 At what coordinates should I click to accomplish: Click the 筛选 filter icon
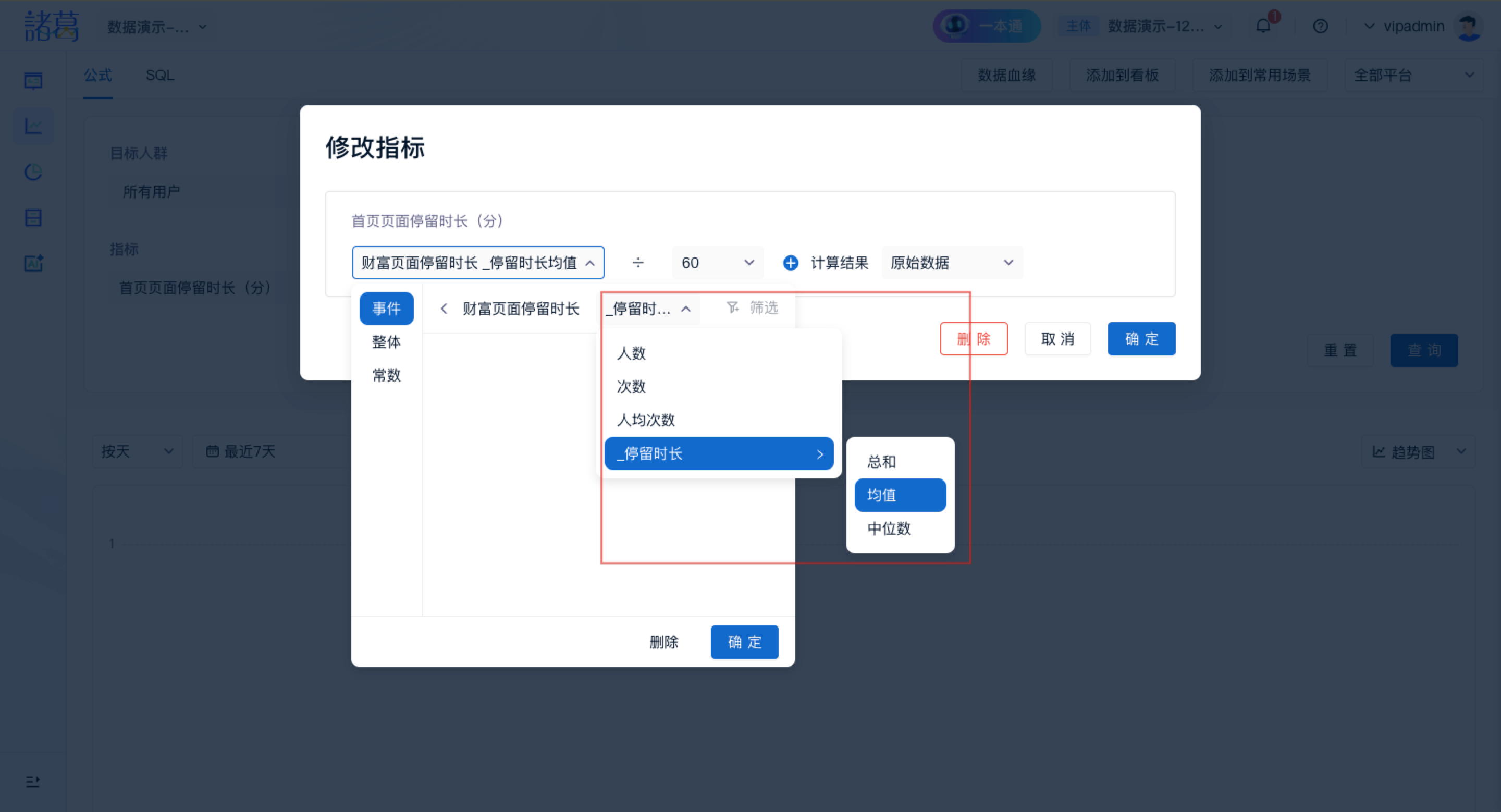[732, 307]
